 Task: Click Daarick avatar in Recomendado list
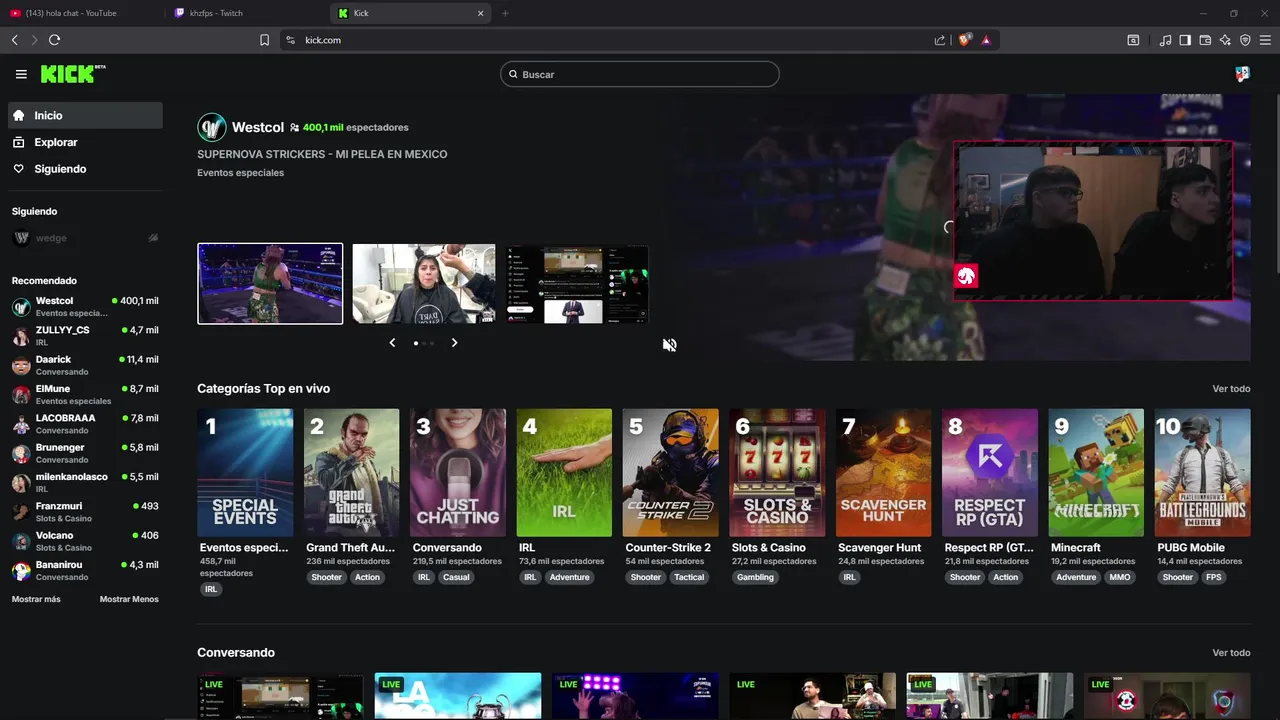21,365
